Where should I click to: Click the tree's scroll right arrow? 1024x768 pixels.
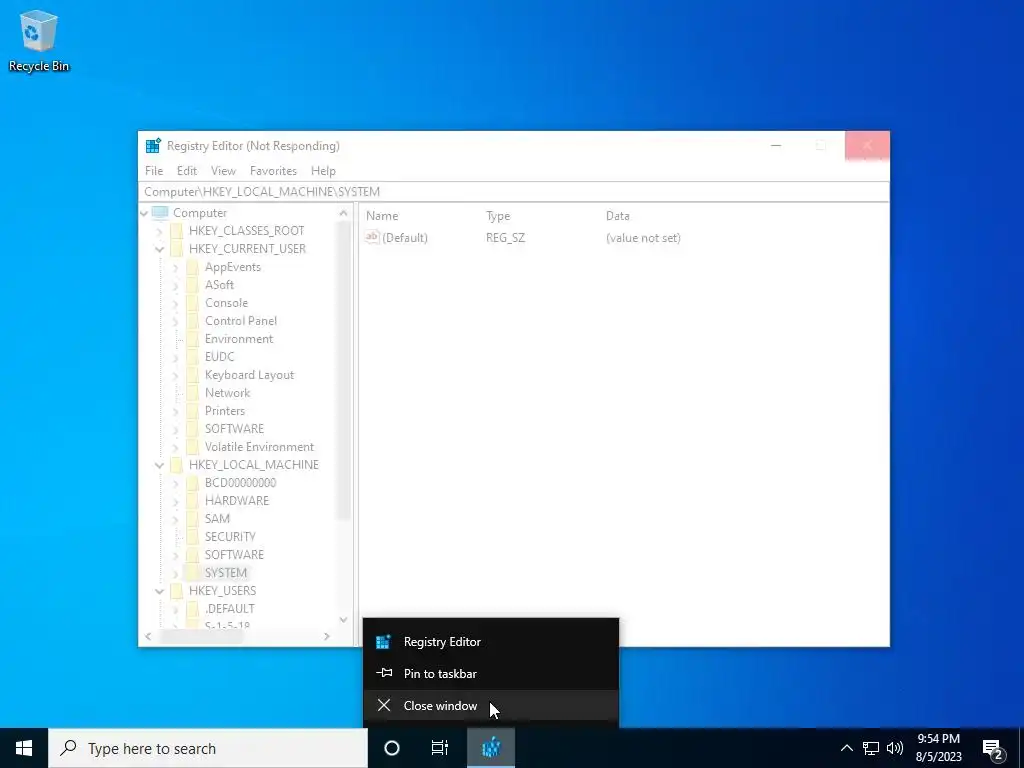[327, 636]
